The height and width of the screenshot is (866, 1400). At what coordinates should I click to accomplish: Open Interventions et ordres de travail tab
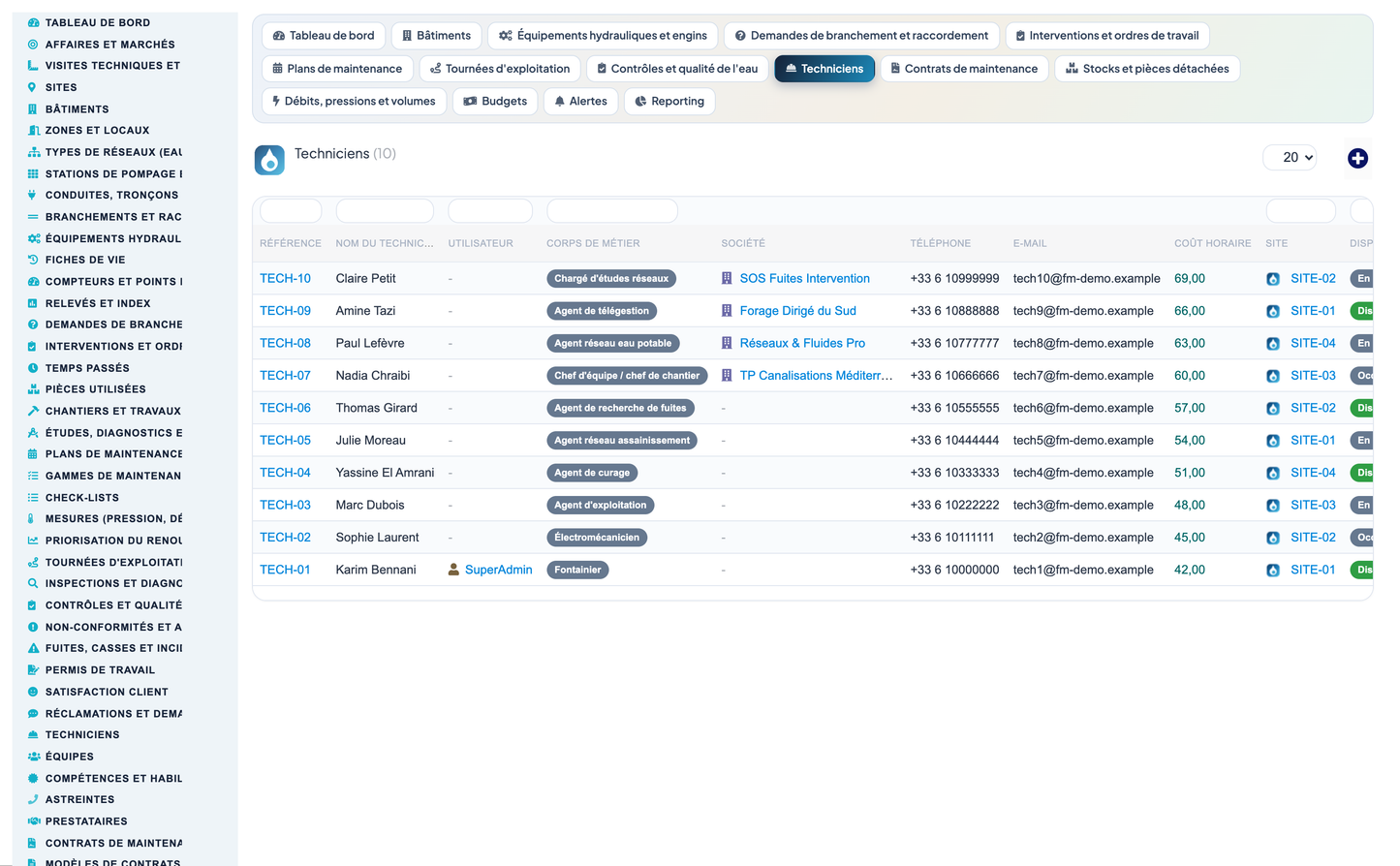(1106, 36)
